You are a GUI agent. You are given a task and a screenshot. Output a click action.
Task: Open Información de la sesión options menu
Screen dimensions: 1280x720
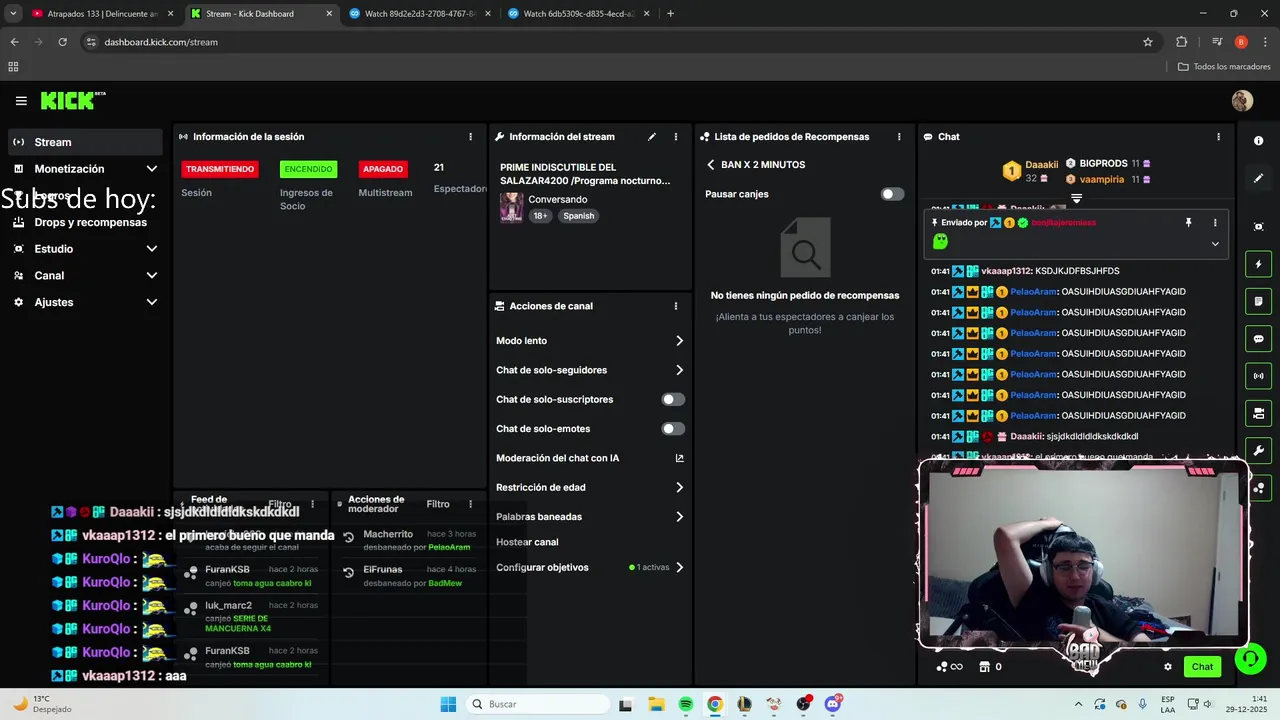(x=470, y=137)
